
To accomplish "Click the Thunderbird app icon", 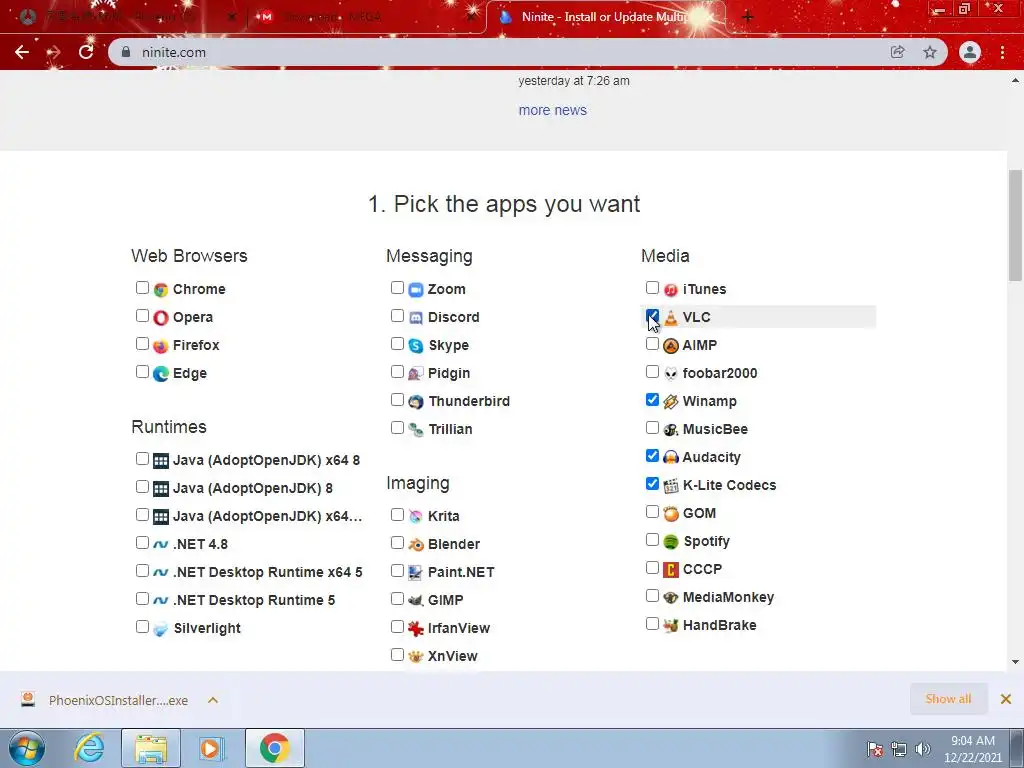I will pyautogui.click(x=416, y=402).
